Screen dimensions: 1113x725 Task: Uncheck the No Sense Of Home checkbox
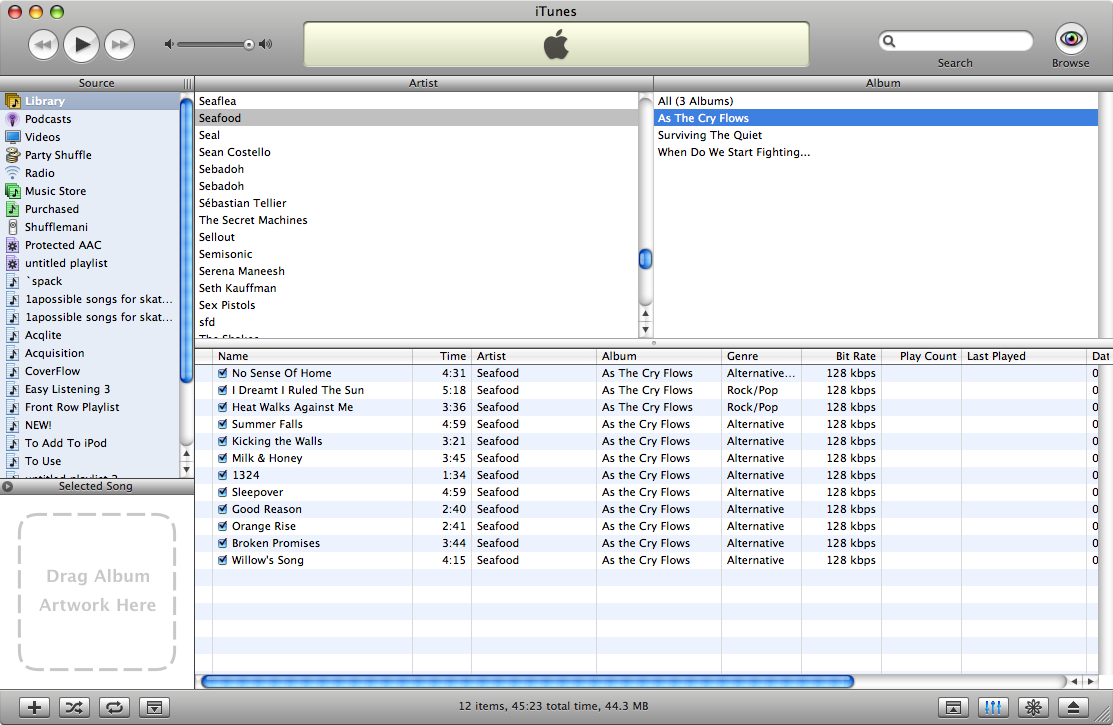(223, 373)
